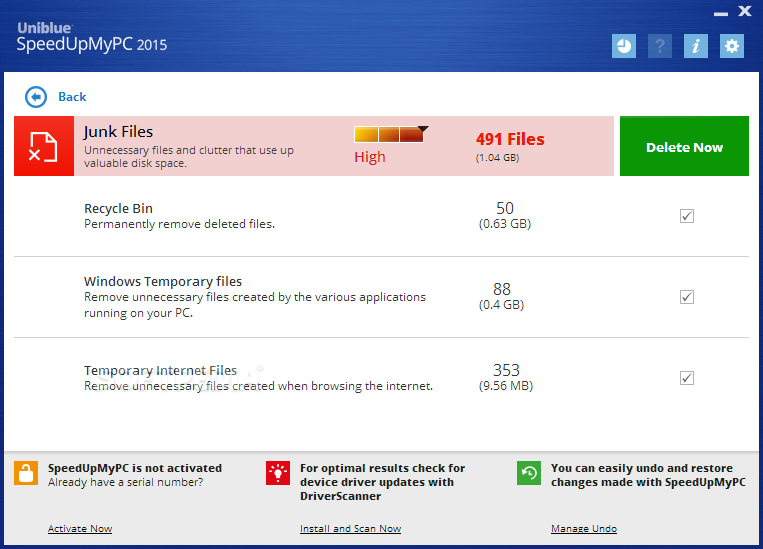Click the High severity level meter
Screen dimensions: 763x549
391,134
